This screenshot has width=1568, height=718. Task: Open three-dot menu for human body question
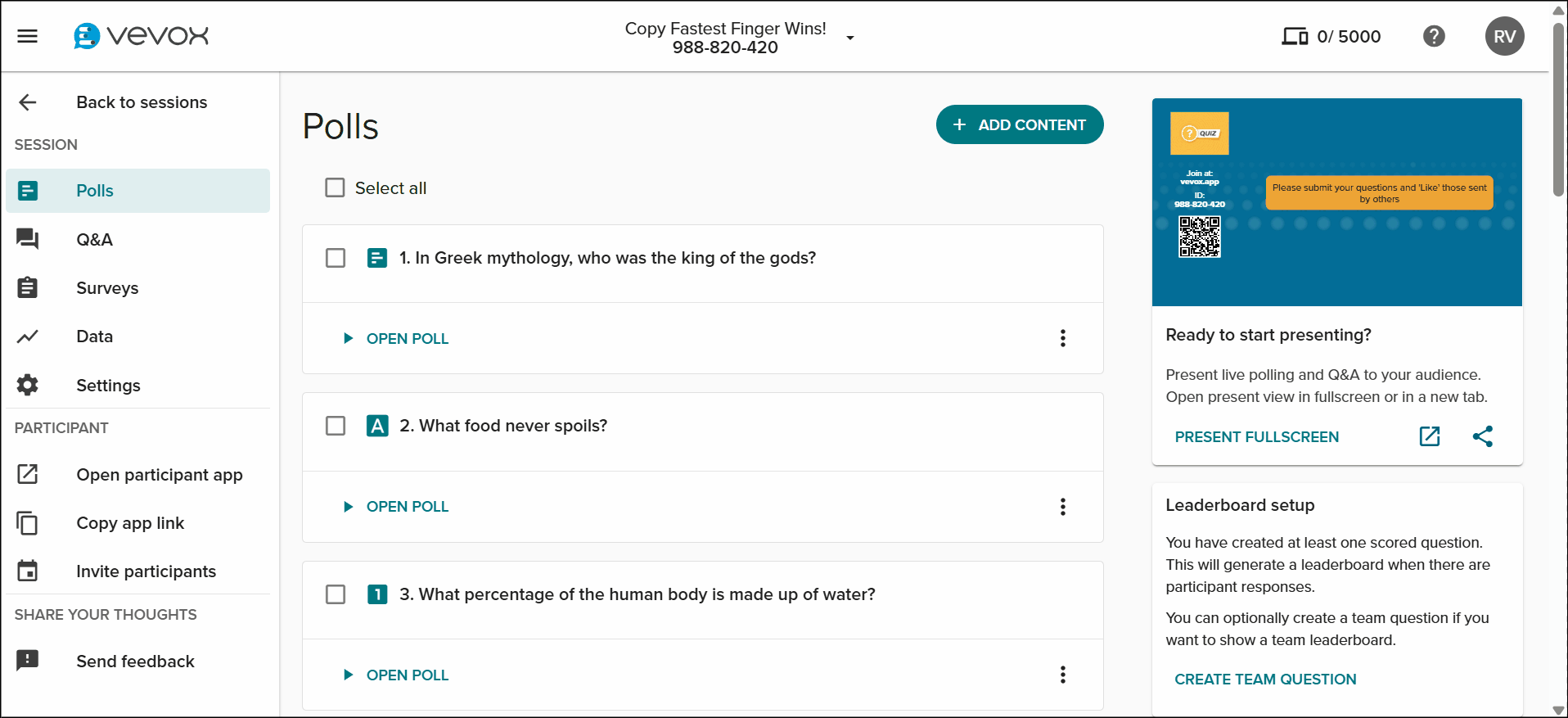point(1063,675)
